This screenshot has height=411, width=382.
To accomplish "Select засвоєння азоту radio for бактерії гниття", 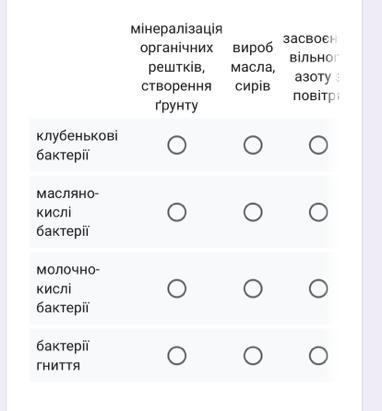I will tap(318, 355).
